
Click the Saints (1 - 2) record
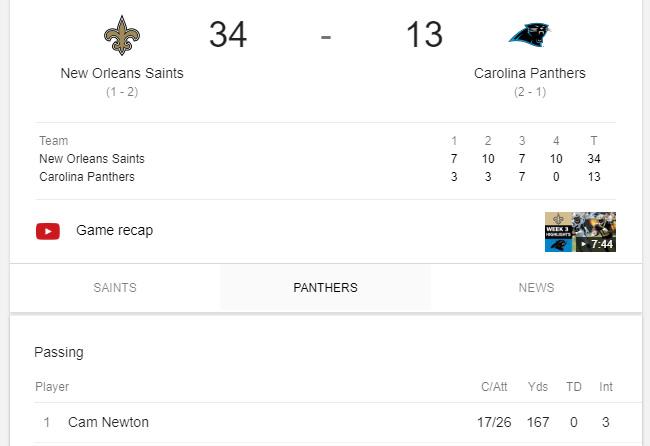(x=122, y=92)
